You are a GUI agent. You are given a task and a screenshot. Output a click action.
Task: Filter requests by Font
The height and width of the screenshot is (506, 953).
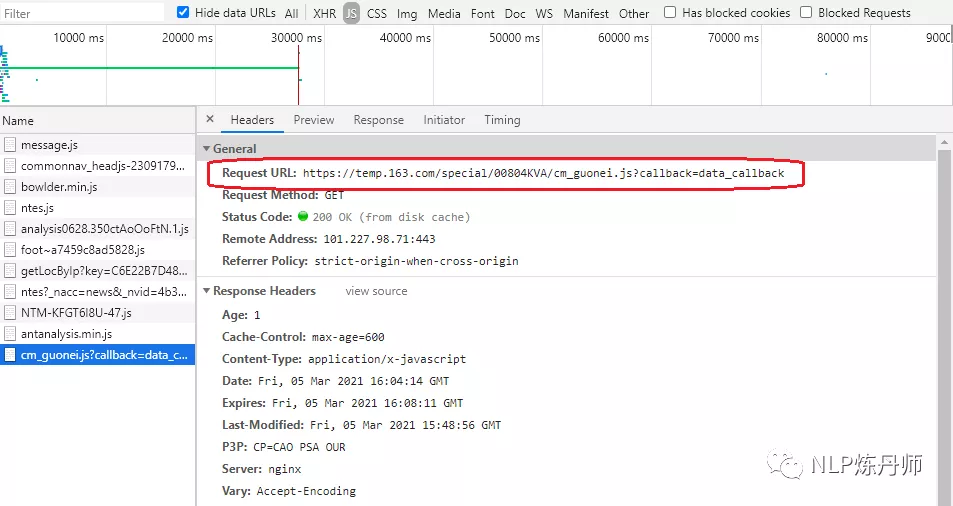483,13
